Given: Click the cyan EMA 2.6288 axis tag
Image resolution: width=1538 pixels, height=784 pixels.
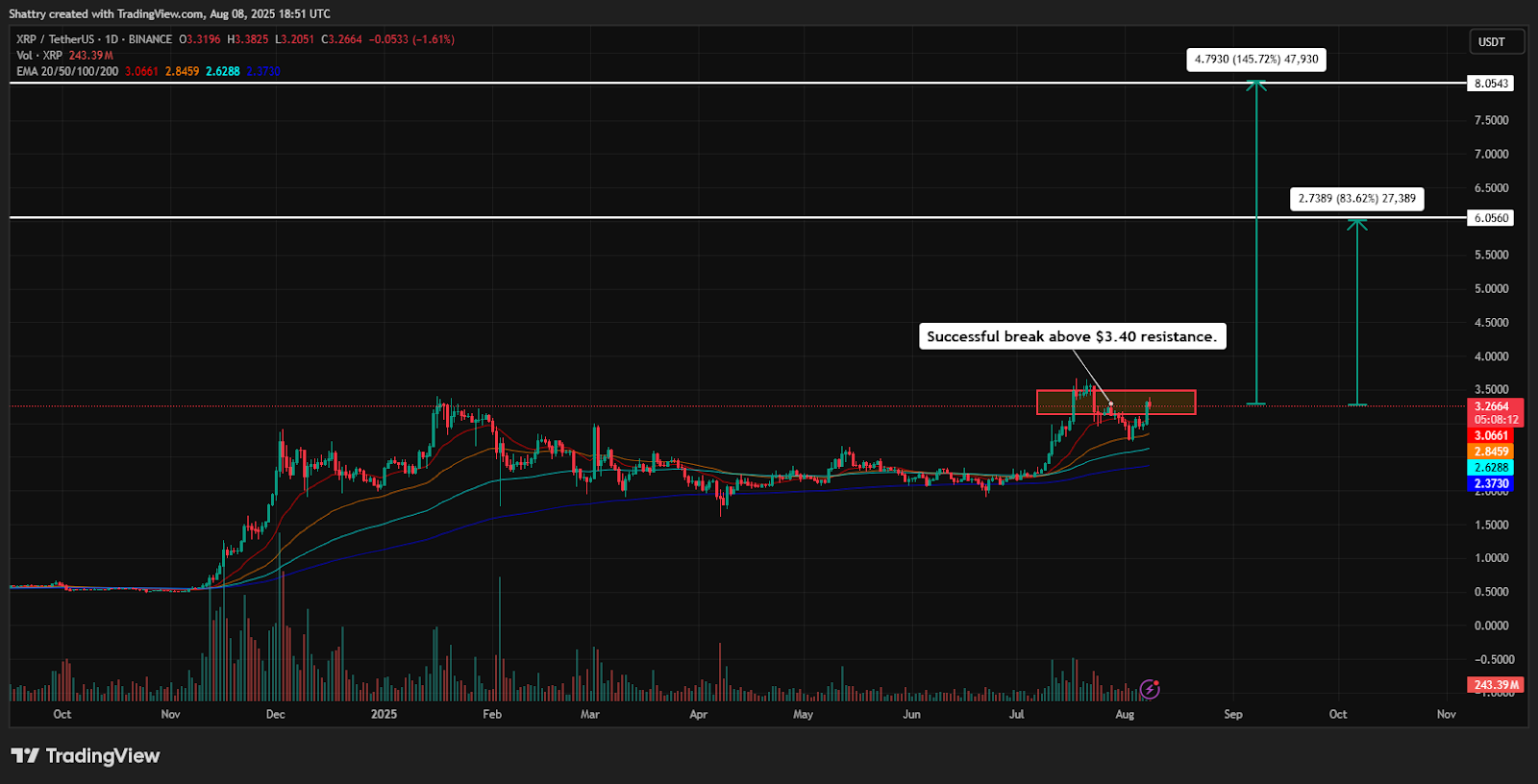Looking at the screenshot, I should [1491, 468].
